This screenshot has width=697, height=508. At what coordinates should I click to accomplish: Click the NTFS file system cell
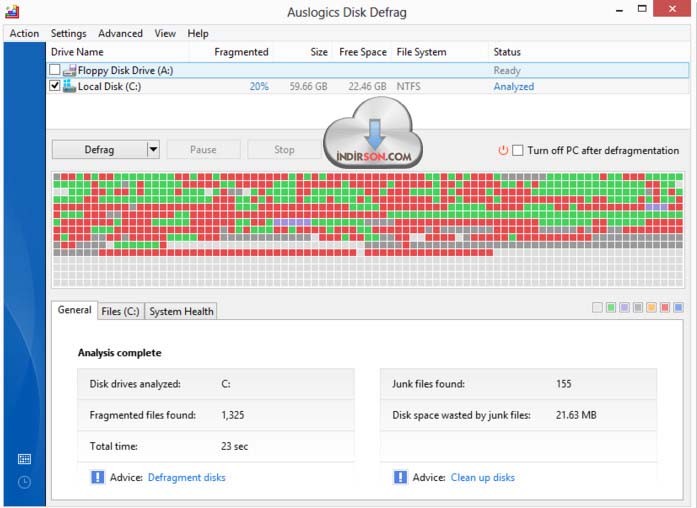tap(409, 86)
